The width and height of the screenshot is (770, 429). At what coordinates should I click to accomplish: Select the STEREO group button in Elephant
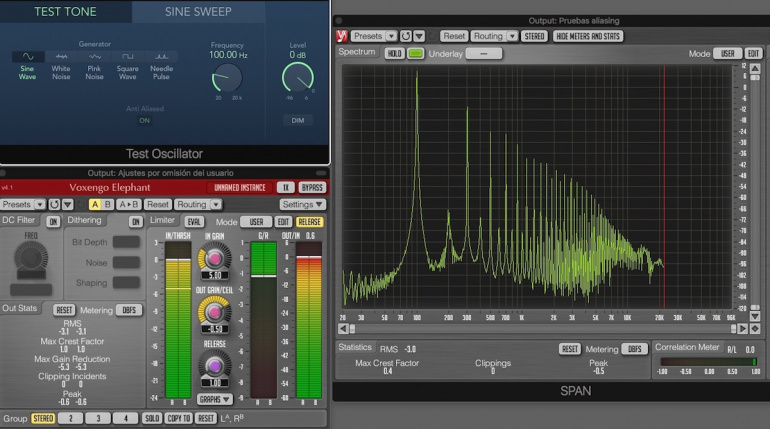tap(43, 418)
